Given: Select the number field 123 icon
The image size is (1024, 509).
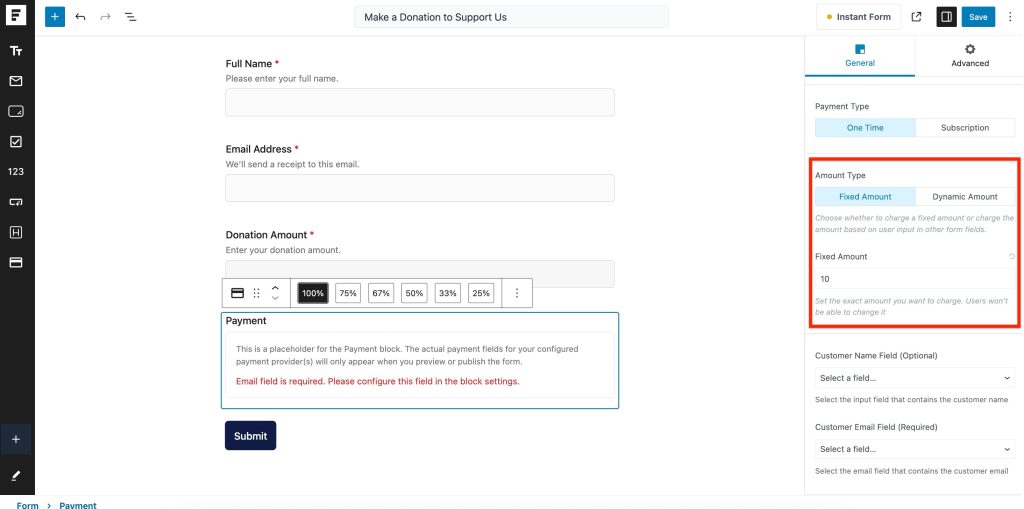Looking at the screenshot, I should pos(16,172).
